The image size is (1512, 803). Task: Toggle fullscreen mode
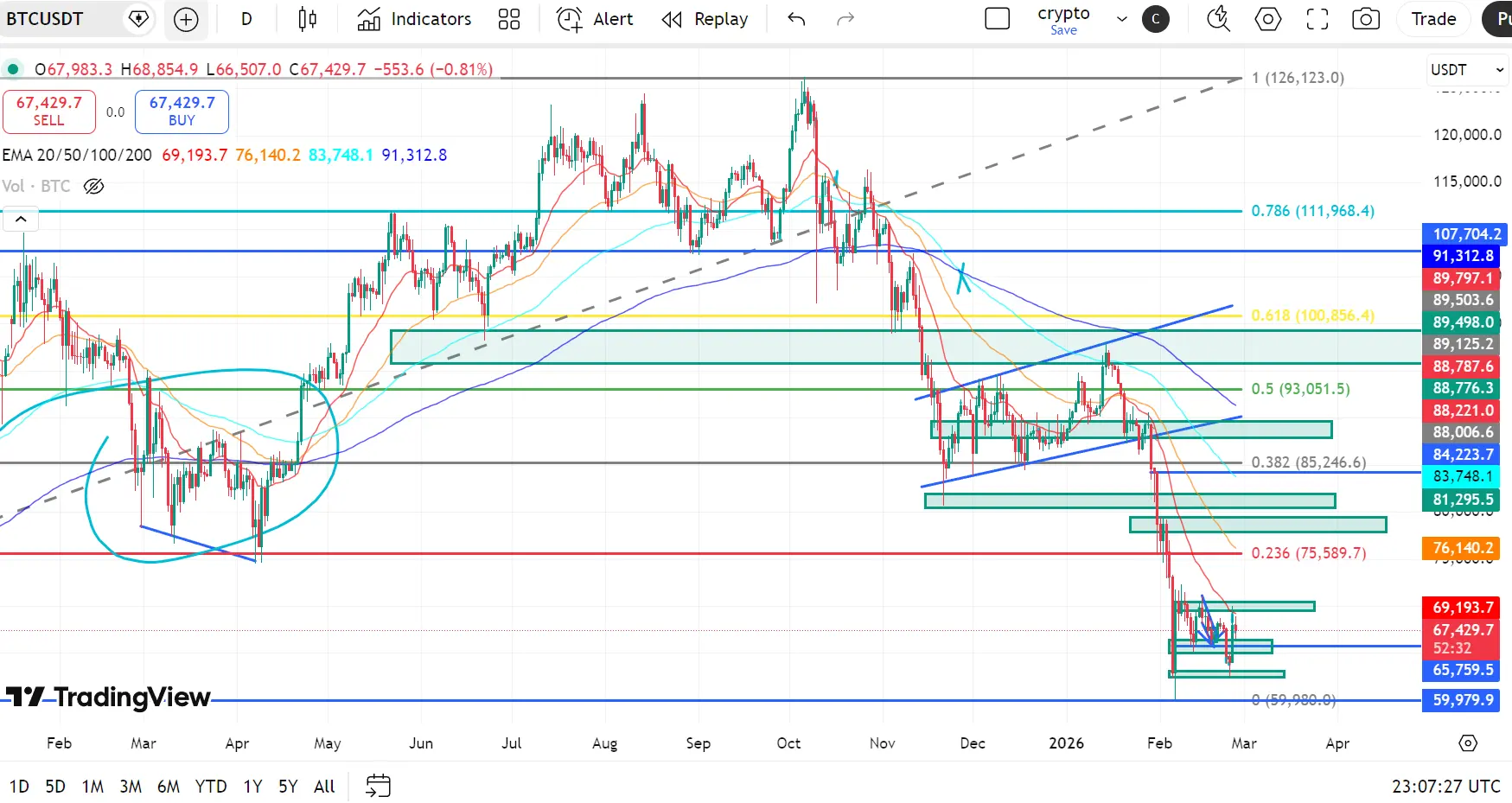coord(1317,19)
